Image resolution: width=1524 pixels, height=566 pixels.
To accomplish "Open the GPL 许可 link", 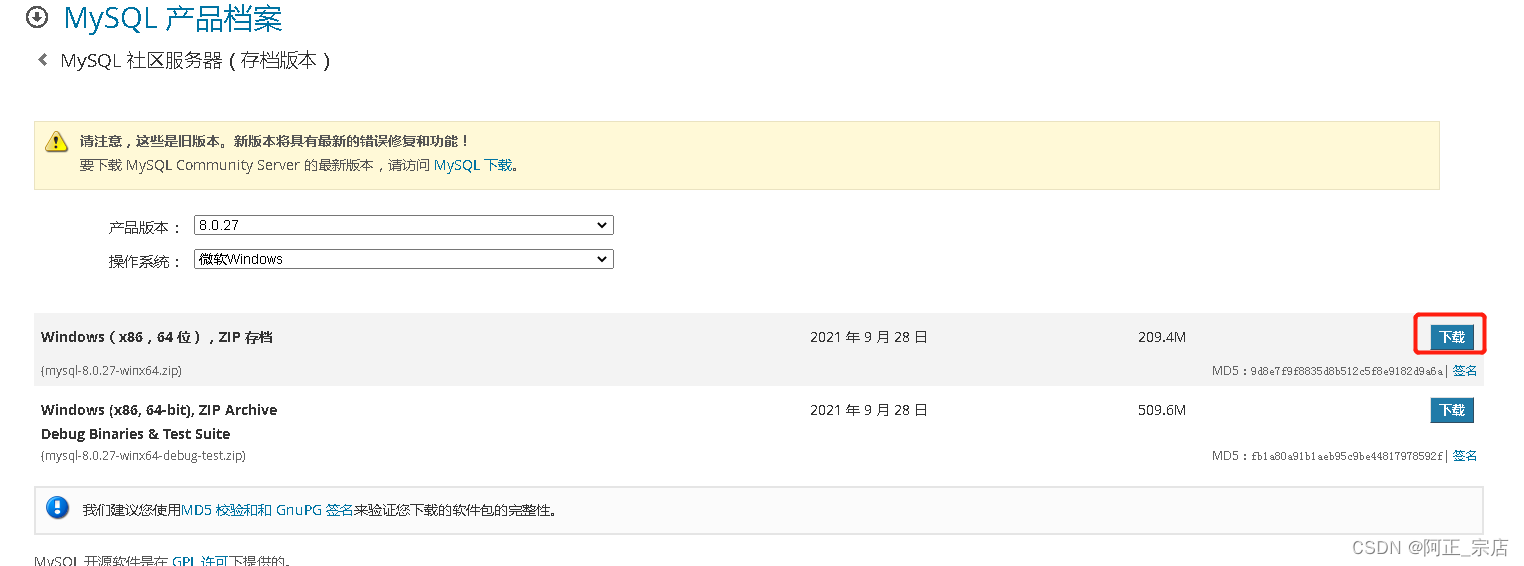I will [200, 561].
